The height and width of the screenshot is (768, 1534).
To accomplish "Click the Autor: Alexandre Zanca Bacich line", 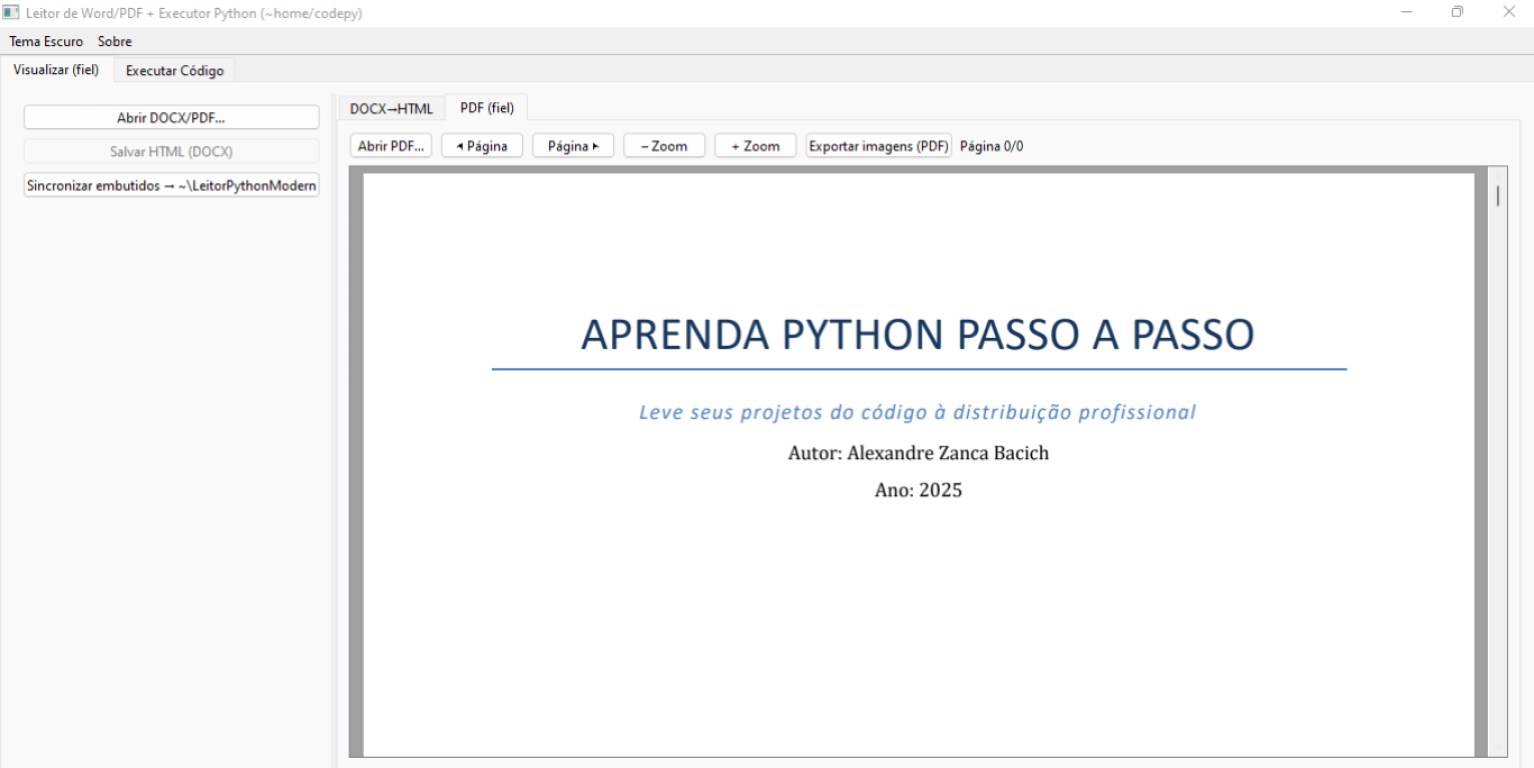I will pyautogui.click(x=918, y=453).
